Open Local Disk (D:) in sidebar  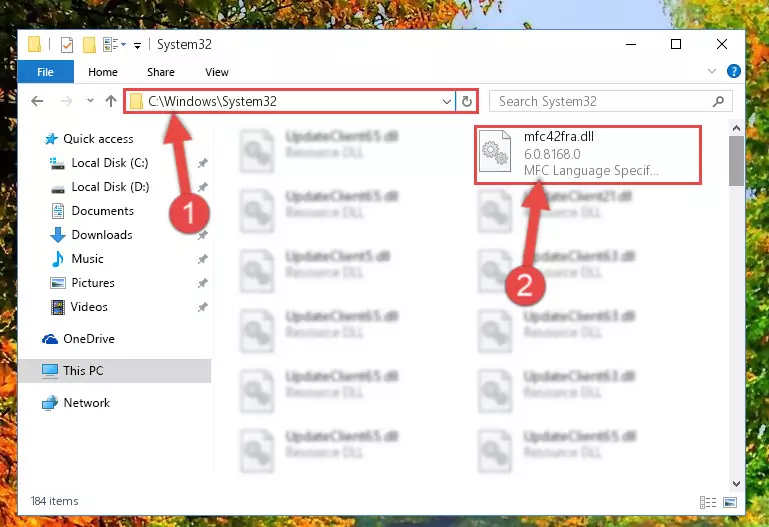[x=100, y=187]
